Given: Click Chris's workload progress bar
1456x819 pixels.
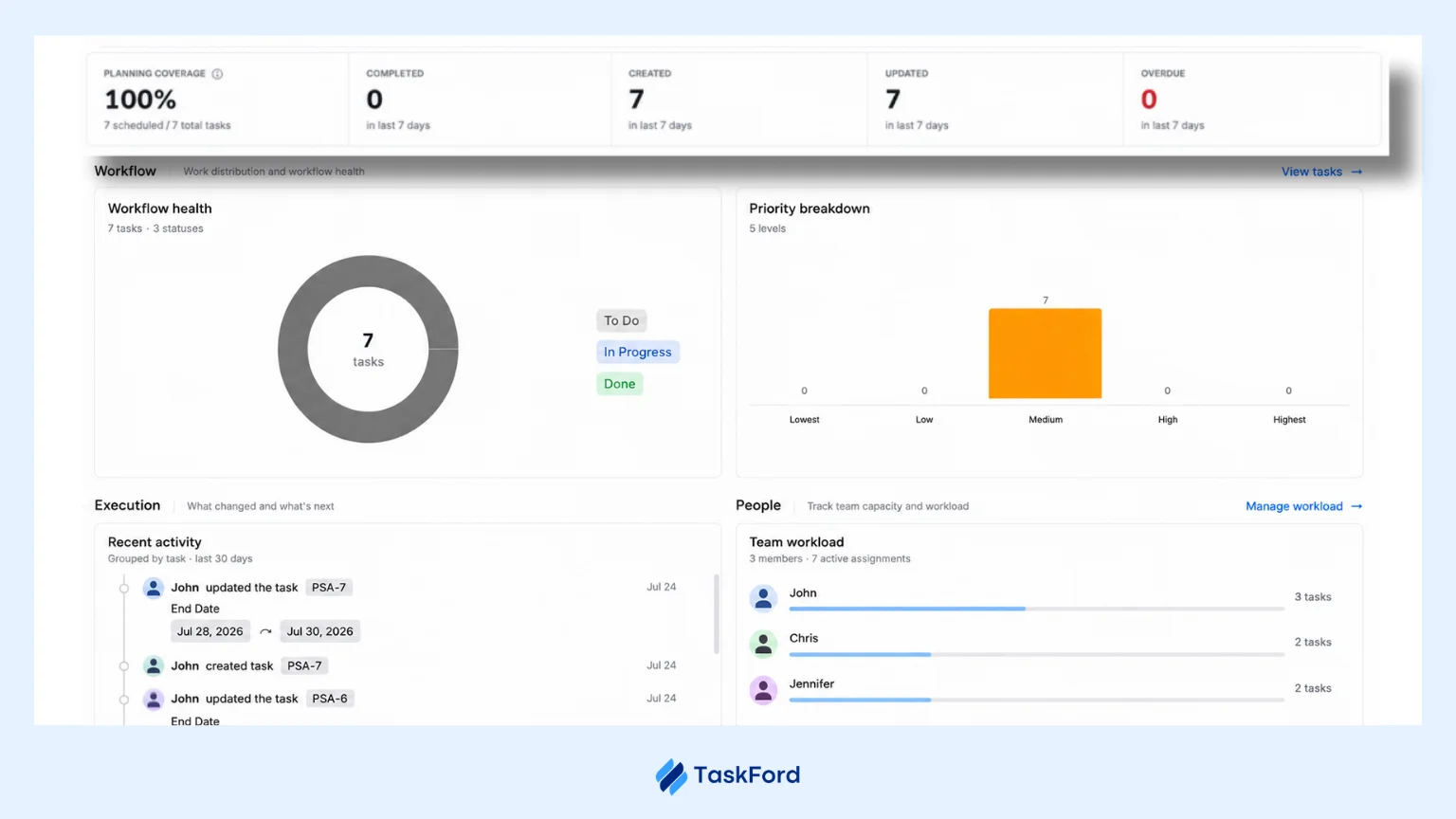Looking at the screenshot, I should tap(1037, 654).
